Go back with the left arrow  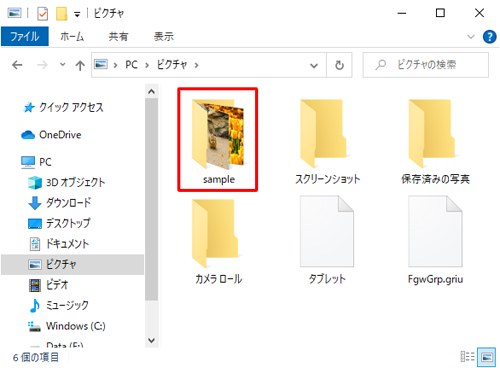click(17, 65)
